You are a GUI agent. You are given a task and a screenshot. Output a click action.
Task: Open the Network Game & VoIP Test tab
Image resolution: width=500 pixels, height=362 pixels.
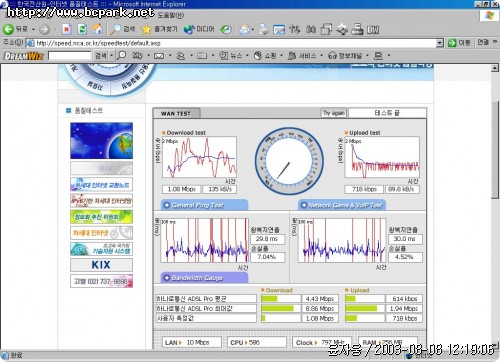(342, 205)
